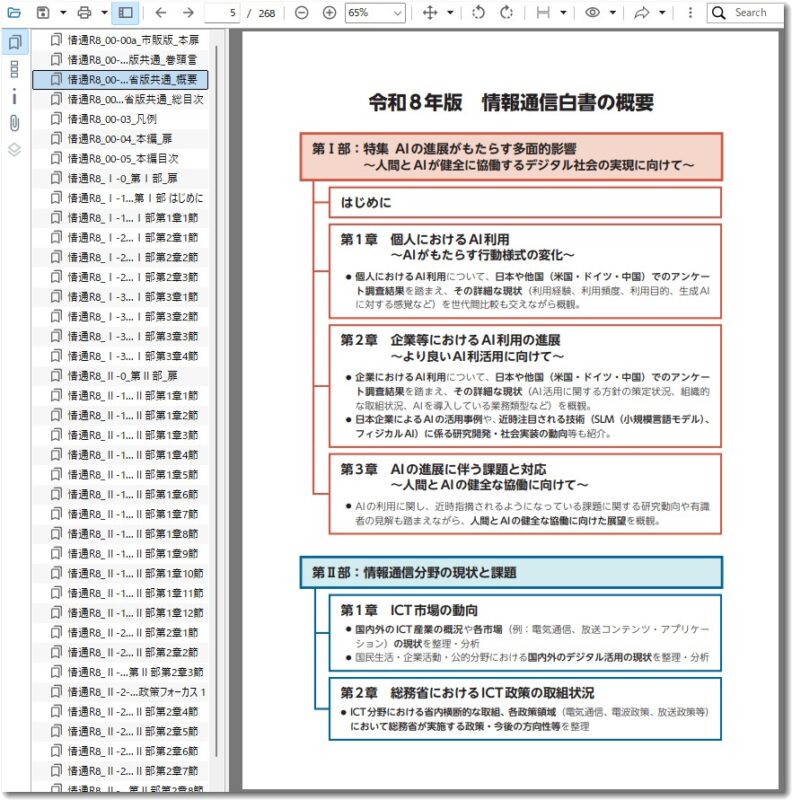Zoom out with the minus circle icon
This screenshot has height=800, width=792.
coord(302,13)
